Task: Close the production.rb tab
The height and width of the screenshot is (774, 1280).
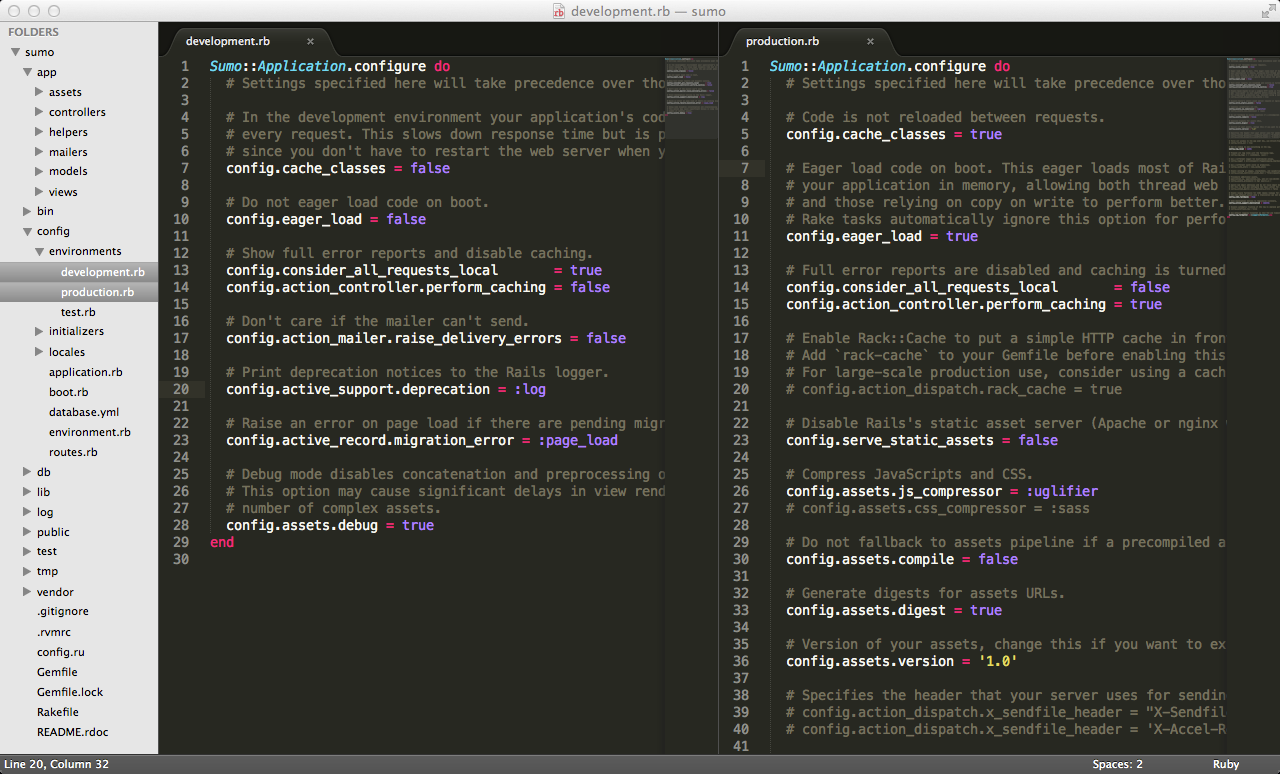Action: pyautogui.click(x=870, y=42)
